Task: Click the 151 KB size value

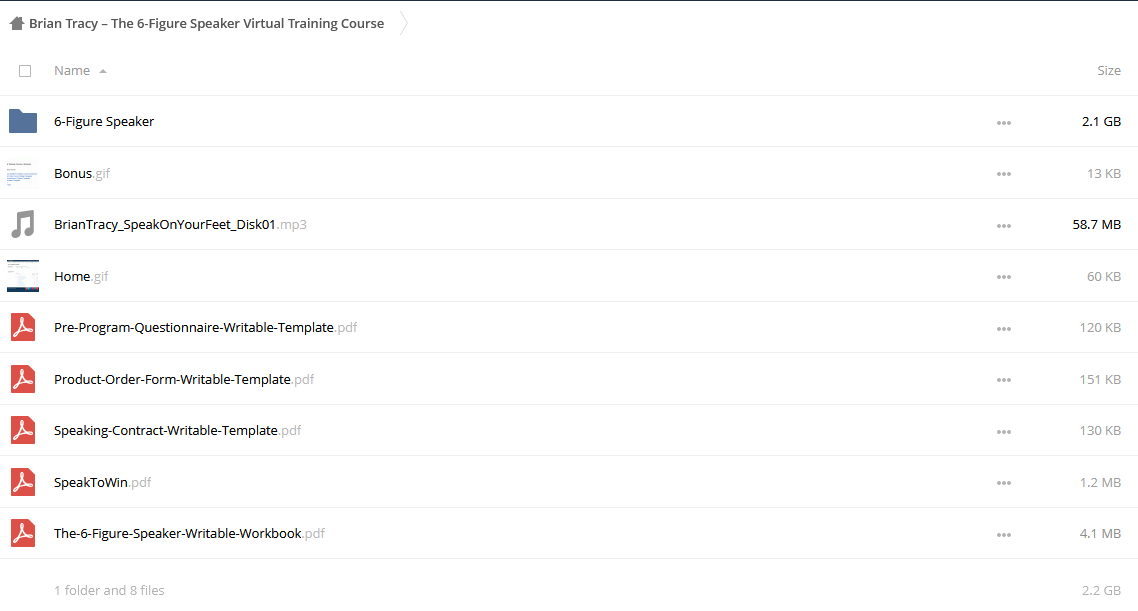Action: (x=1100, y=379)
